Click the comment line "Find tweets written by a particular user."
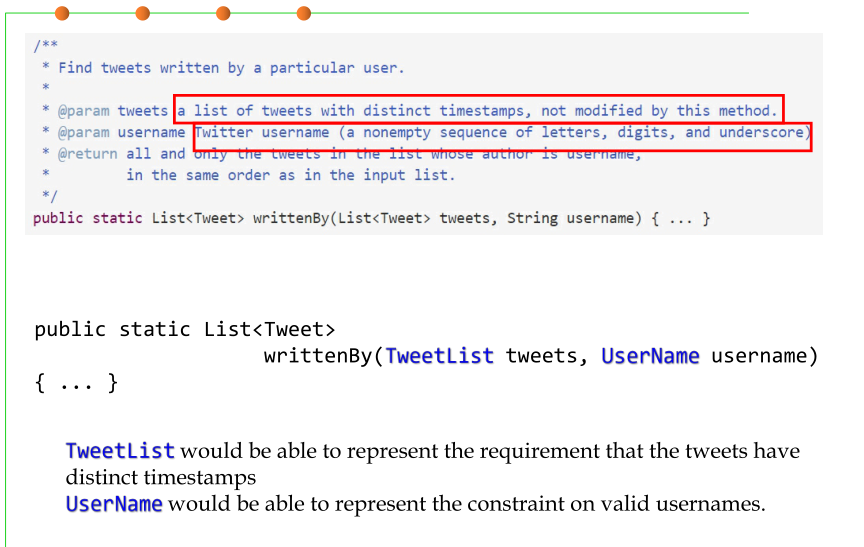This screenshot has height=547, width=864. coord(231,68)
